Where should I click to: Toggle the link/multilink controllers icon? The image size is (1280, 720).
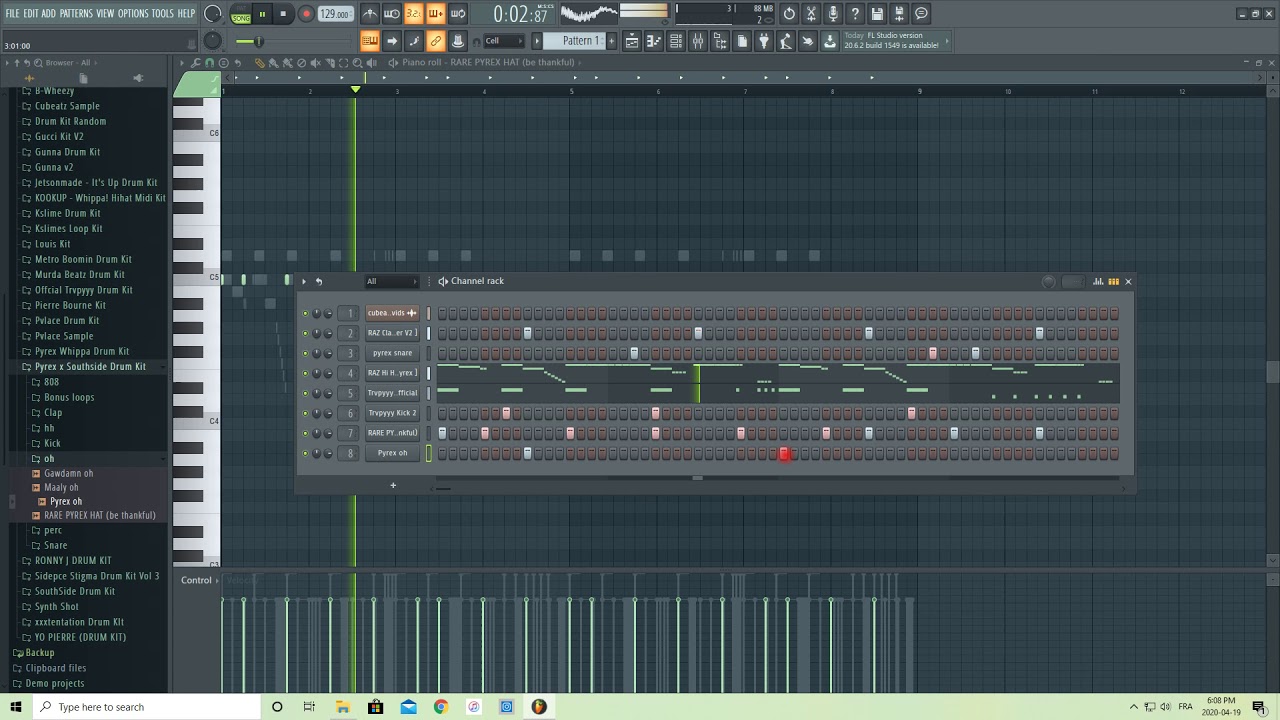tap(436, 41)
